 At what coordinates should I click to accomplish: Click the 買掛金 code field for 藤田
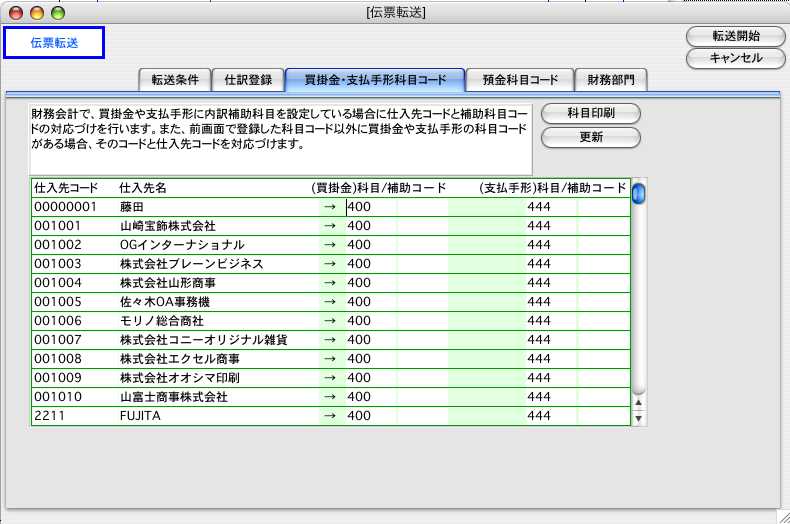370,207
